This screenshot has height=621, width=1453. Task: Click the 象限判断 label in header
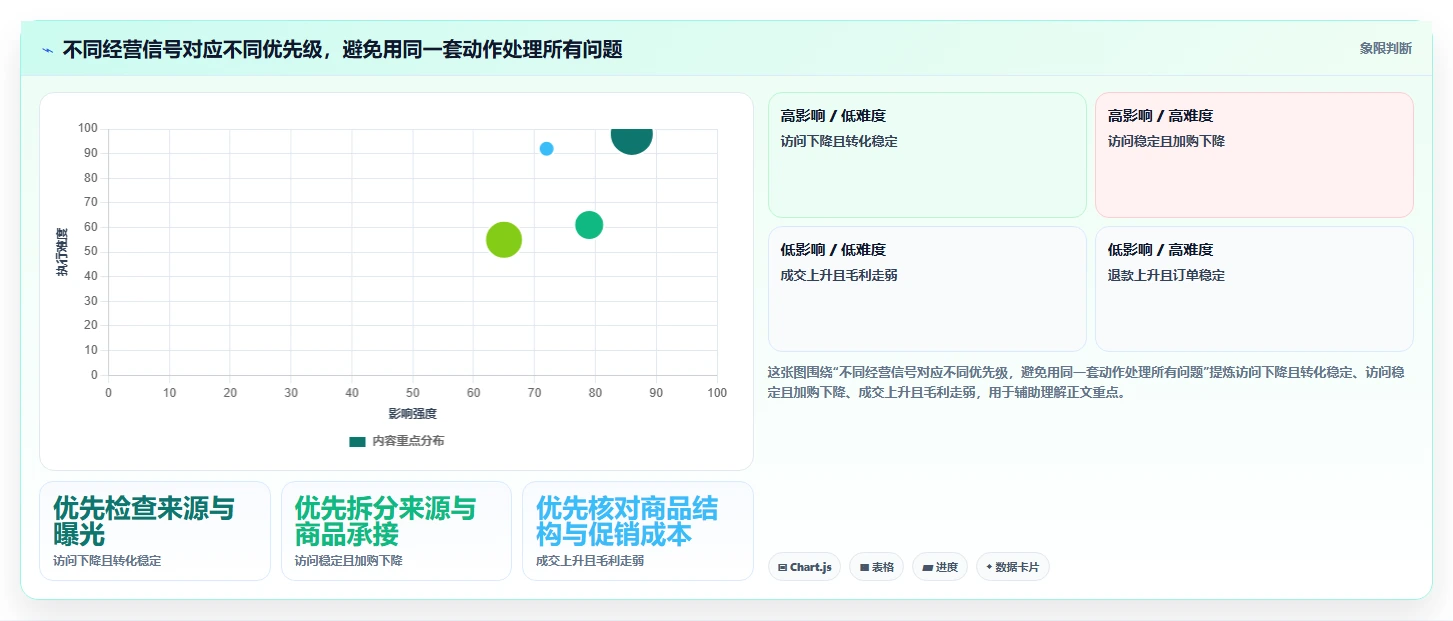(1386, 48)
